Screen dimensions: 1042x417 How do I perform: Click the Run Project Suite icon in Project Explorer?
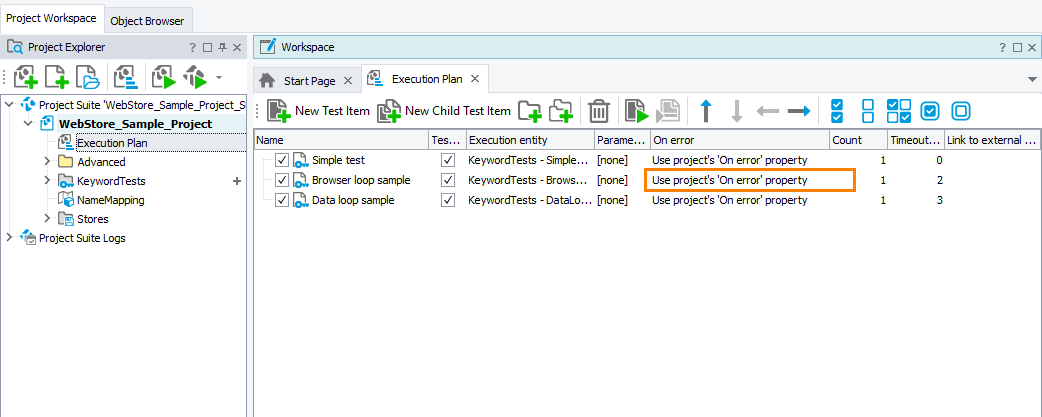(x=163, y=77)
